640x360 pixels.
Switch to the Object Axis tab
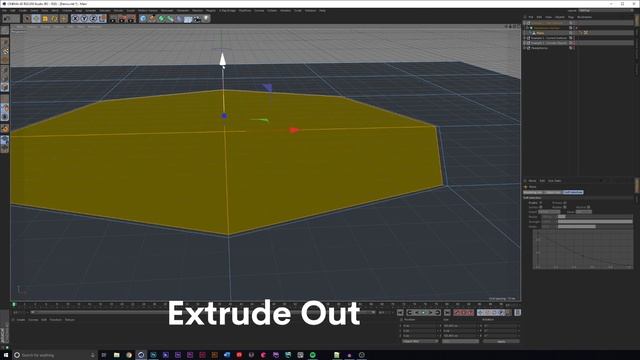(553, 192)
